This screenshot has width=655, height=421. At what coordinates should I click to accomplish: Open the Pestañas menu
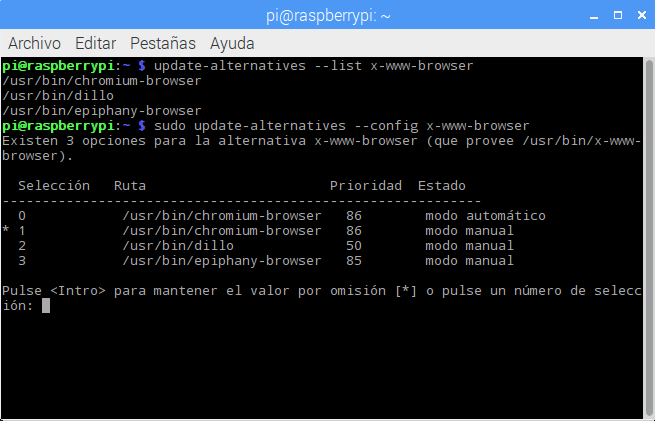[163, 43]
